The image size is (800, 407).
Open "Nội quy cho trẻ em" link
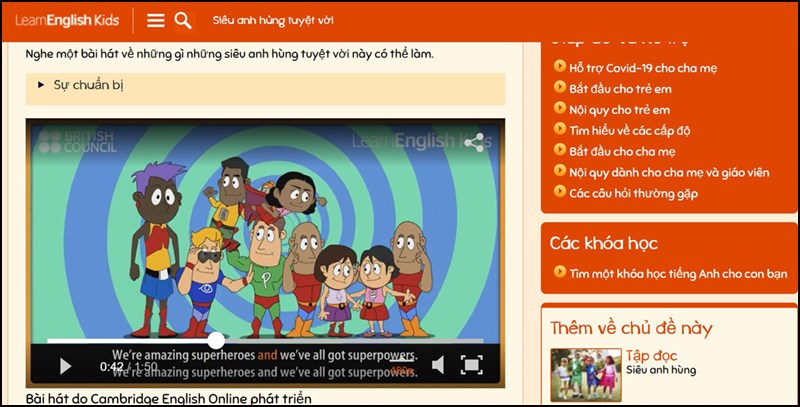click(619, 110)
